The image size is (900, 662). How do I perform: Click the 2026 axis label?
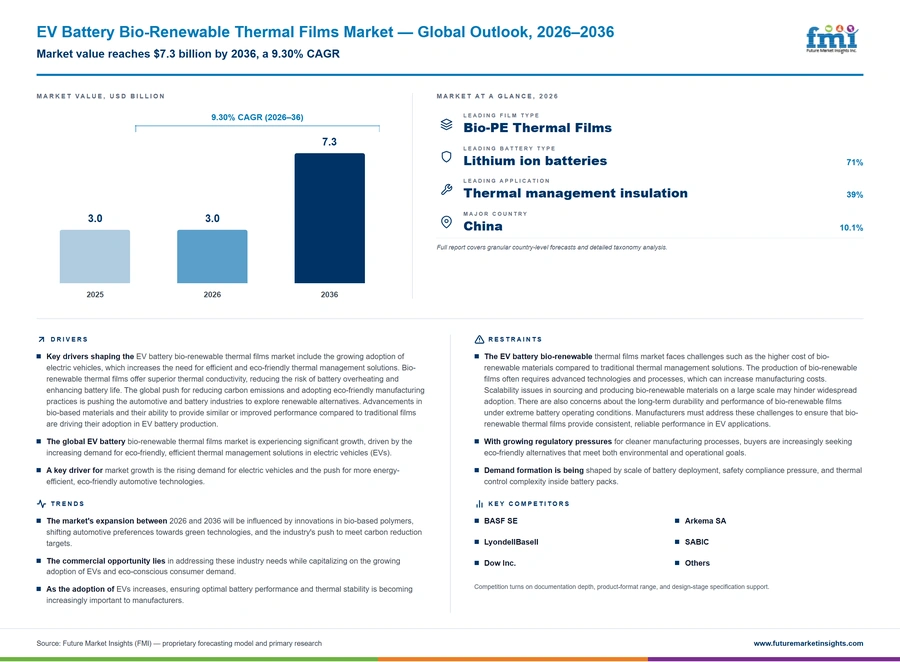coord(212,295)
